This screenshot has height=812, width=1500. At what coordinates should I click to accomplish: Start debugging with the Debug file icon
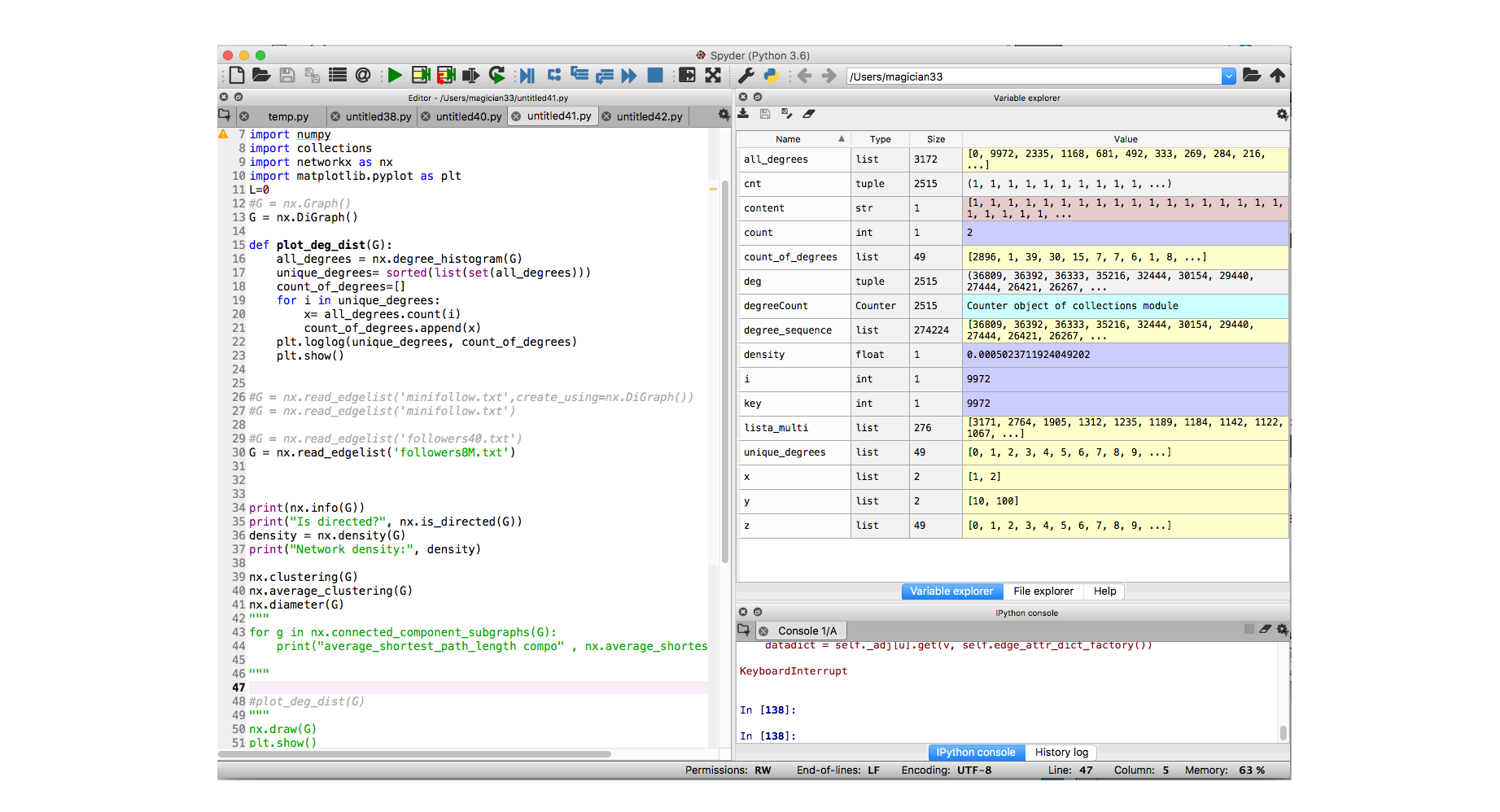[527, 76]
